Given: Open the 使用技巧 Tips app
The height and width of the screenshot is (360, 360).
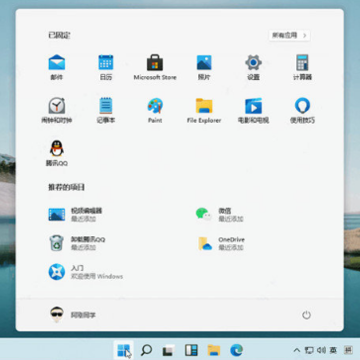Looking at the screenshot, I should pyautogui.click(x=302, y=110).
